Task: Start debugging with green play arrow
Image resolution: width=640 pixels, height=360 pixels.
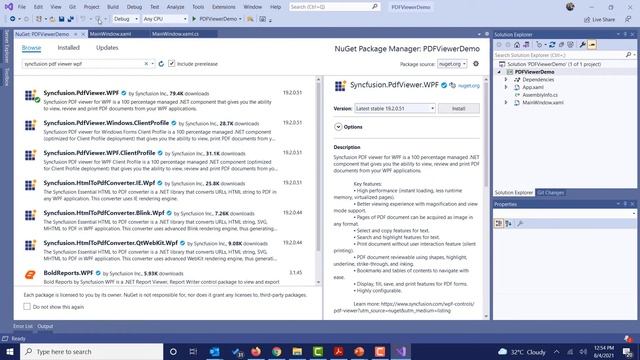Action: (x=194, y=19)
